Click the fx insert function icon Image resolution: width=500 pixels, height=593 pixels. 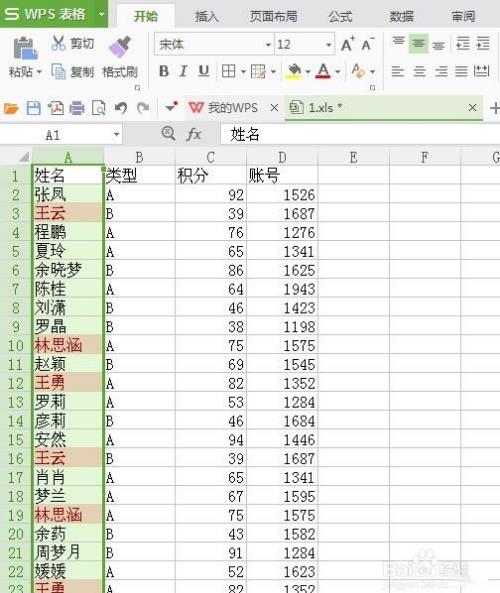pos(193,134)
